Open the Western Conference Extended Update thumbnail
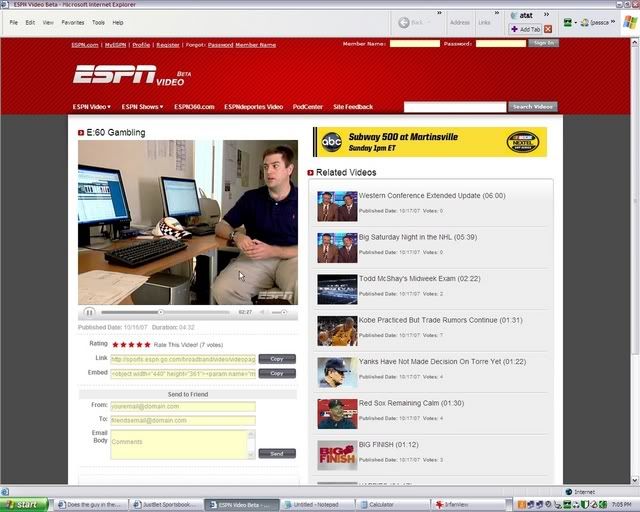640x512 pixels. pos(337,206)
